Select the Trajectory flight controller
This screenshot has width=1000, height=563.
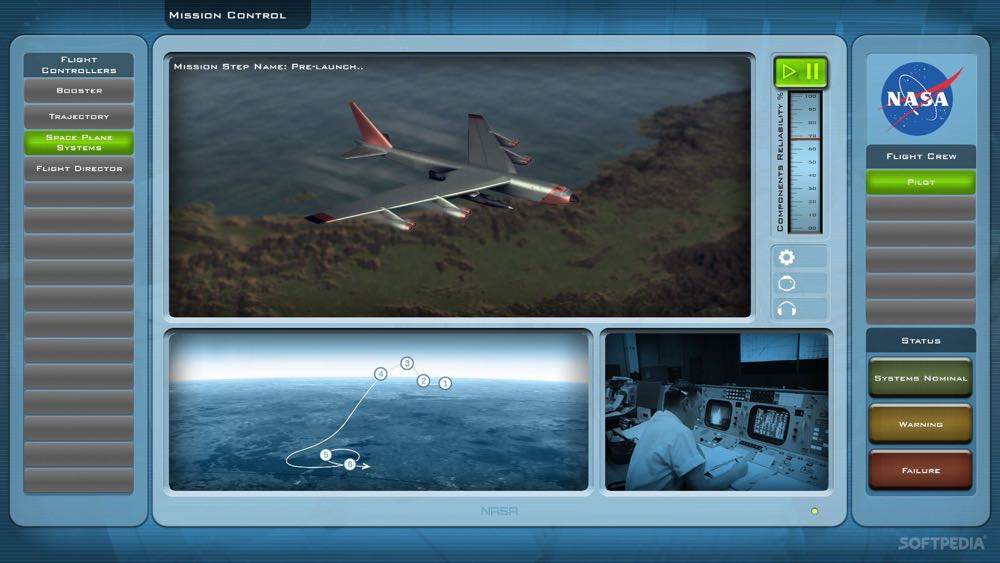79,117
